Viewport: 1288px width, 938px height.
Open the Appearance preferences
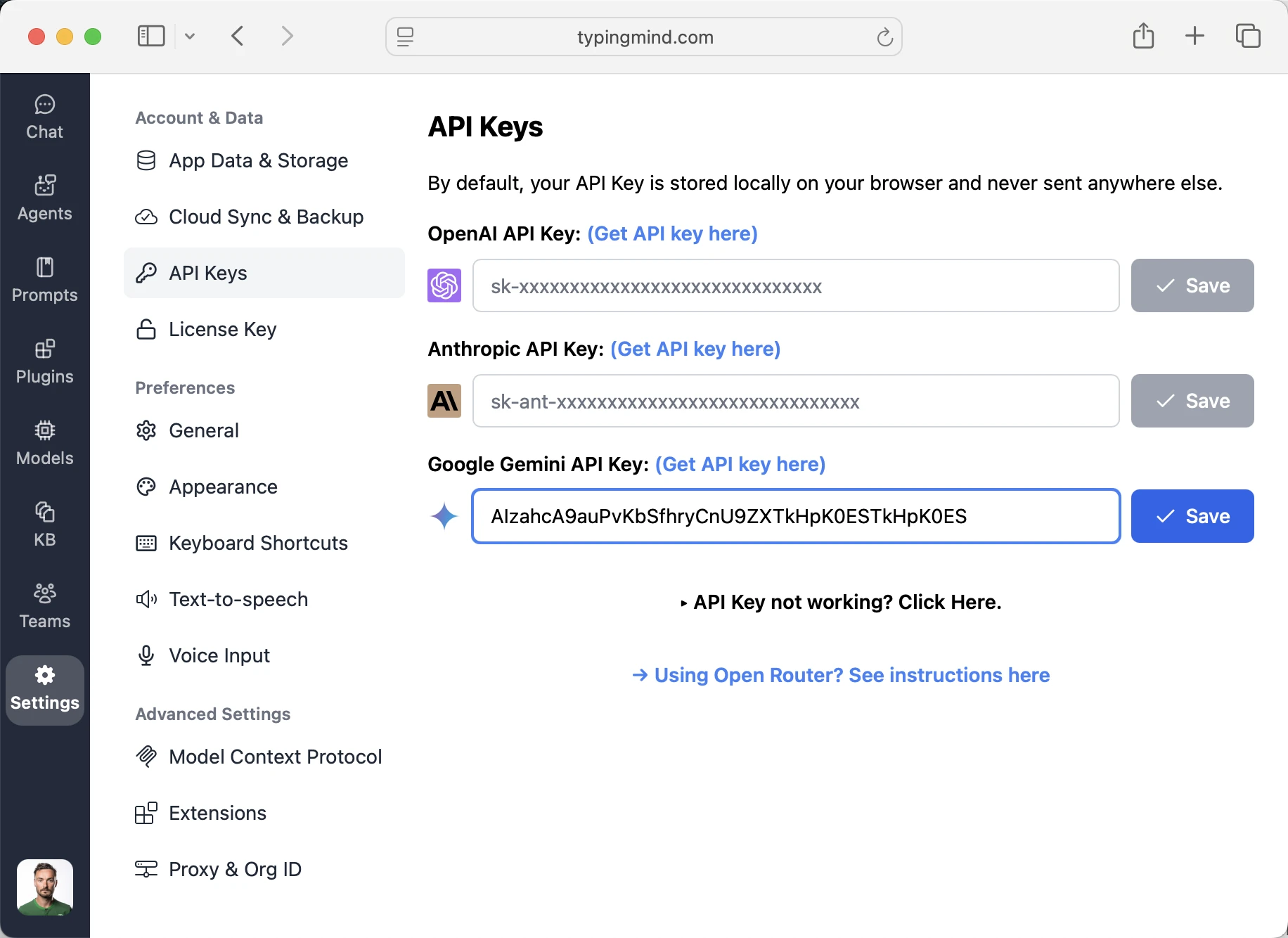(222, 487)
